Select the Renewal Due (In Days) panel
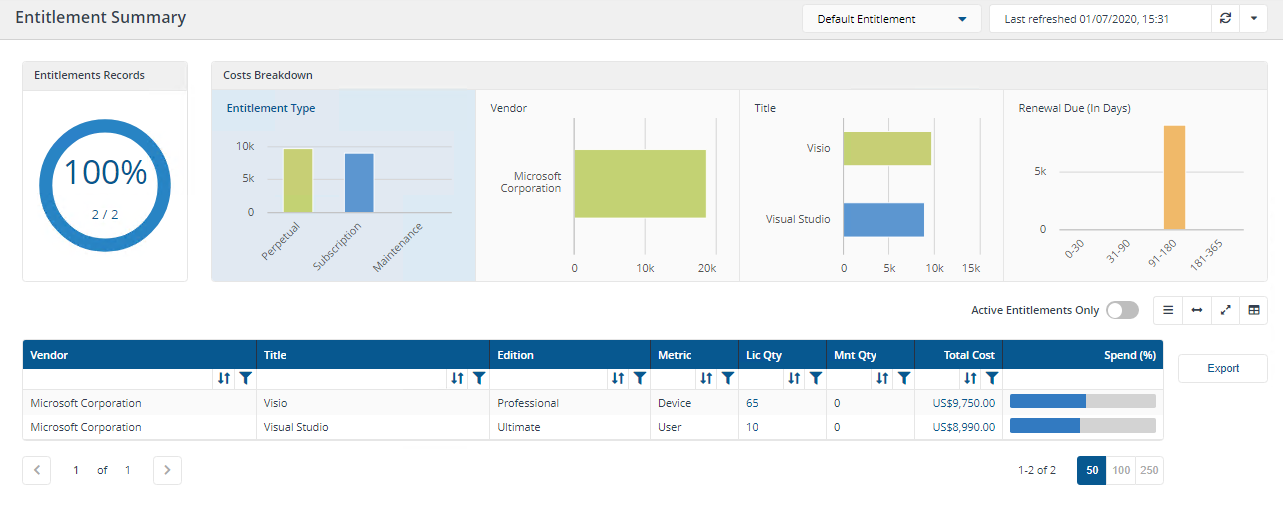The width and height of the screenshot is (1283, 512). point(1135,185)
